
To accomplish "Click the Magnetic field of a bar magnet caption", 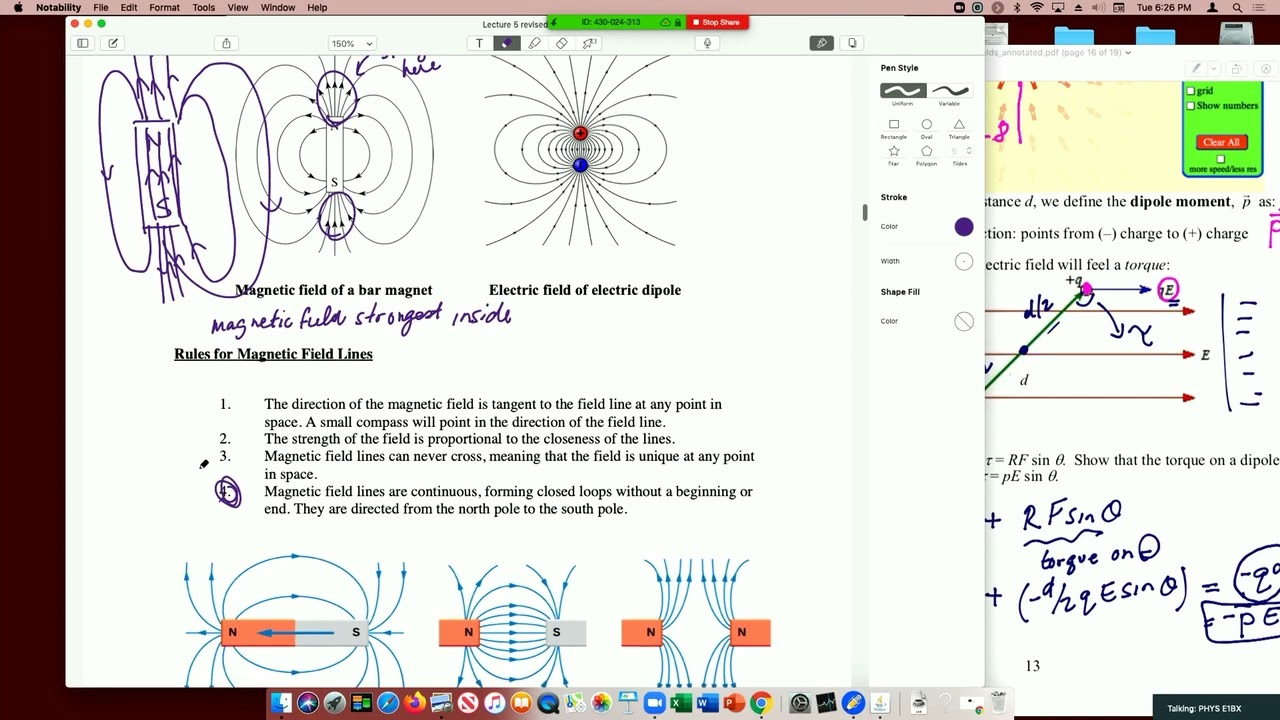I will pos(334,290).
